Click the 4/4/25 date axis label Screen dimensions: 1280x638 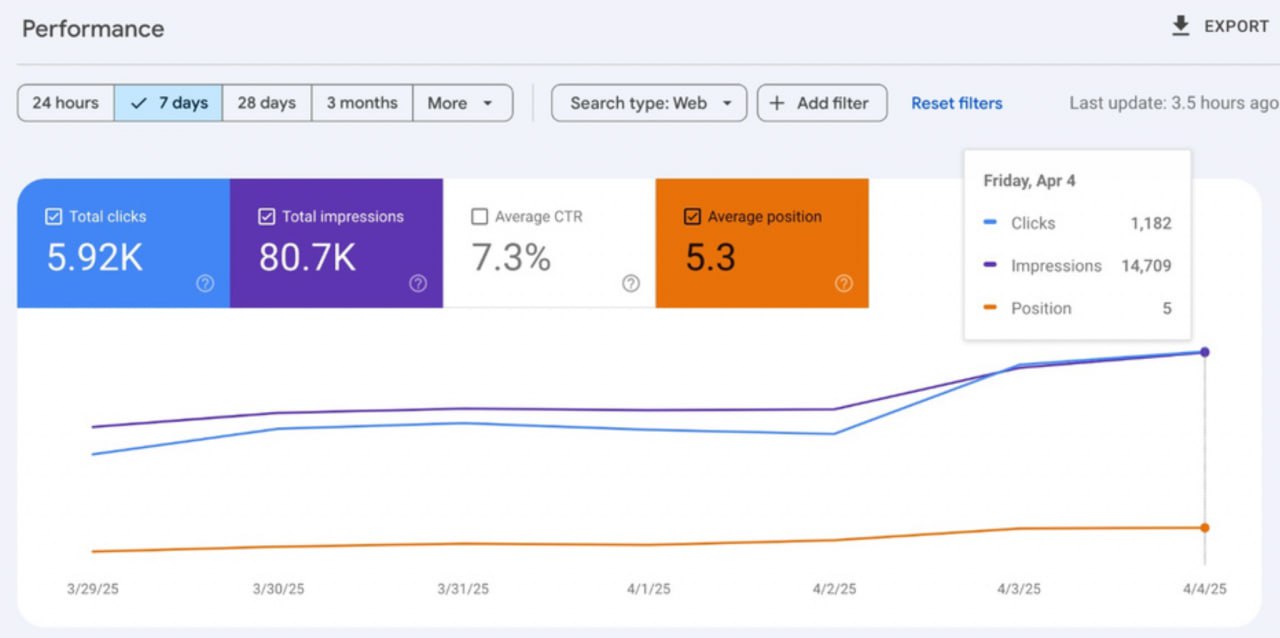(x=1205, y=589)
